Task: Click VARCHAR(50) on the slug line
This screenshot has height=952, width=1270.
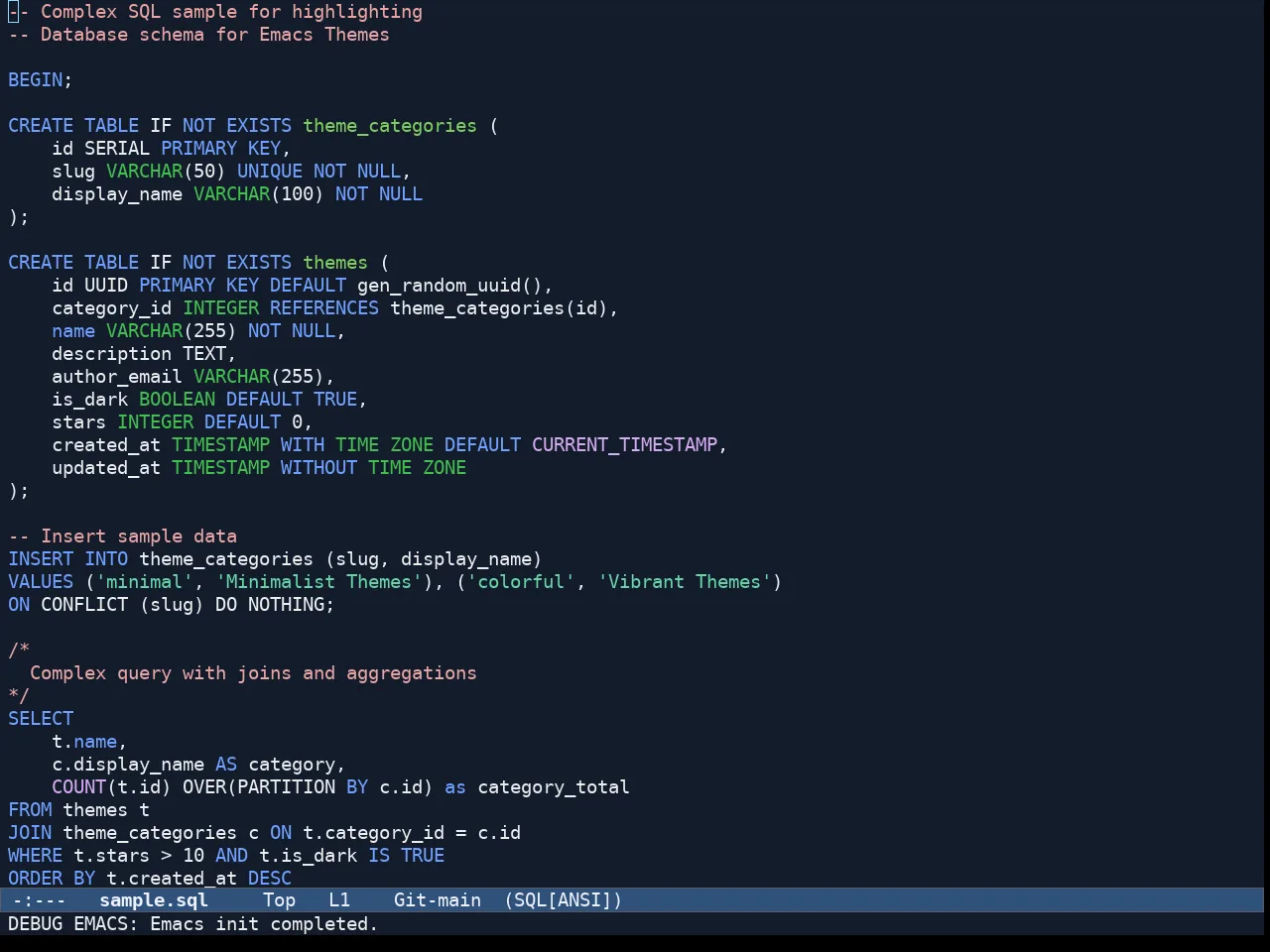Action: pyautogui.click(x=166, y=172)
